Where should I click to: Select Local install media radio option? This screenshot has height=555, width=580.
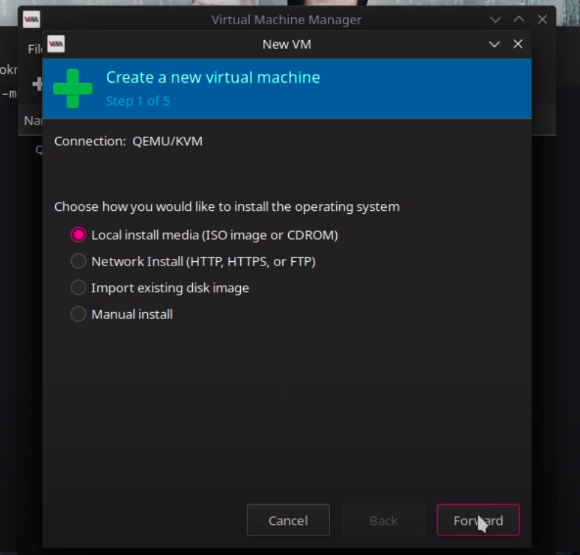click(78, 235)
